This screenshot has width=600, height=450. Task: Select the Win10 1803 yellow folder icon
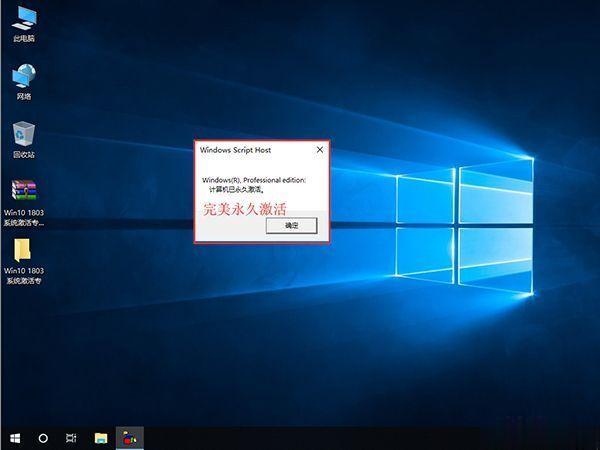pyautogui.click(x=23, y=249)
